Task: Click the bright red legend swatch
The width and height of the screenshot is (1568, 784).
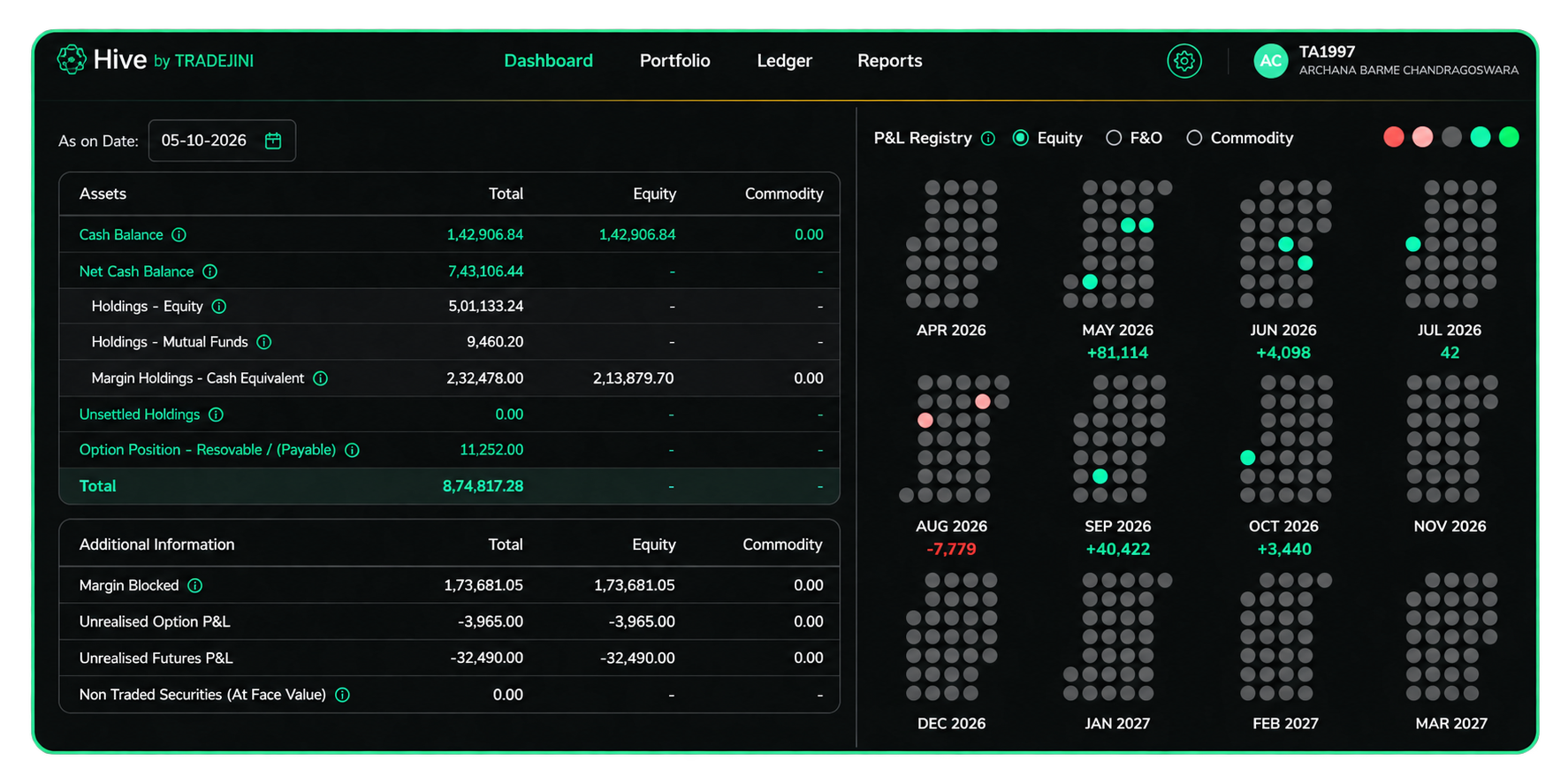Action: point(1393,137)
